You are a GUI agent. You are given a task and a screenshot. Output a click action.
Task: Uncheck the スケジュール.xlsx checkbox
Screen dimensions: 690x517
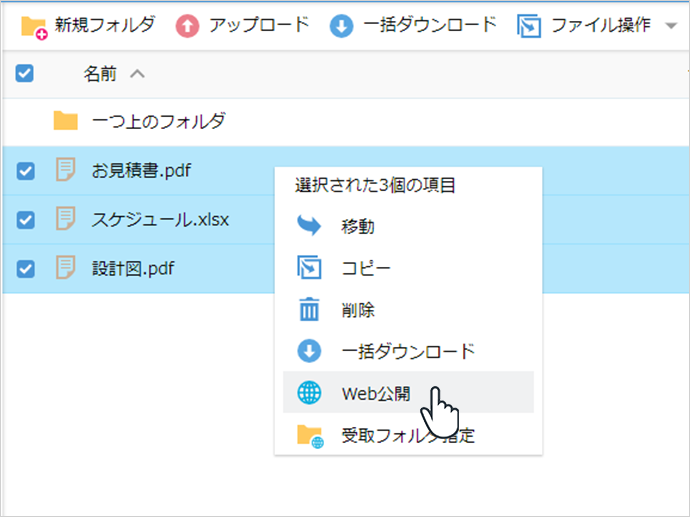(26, 220)
